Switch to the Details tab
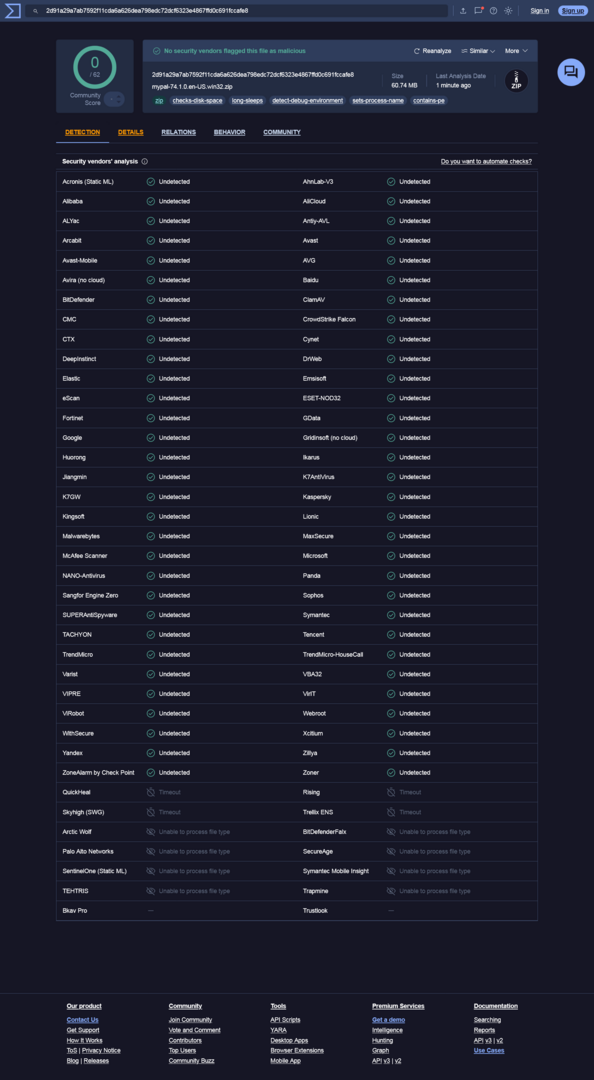This screenshot has height=1080, width=594. click(x=131, y=132)
